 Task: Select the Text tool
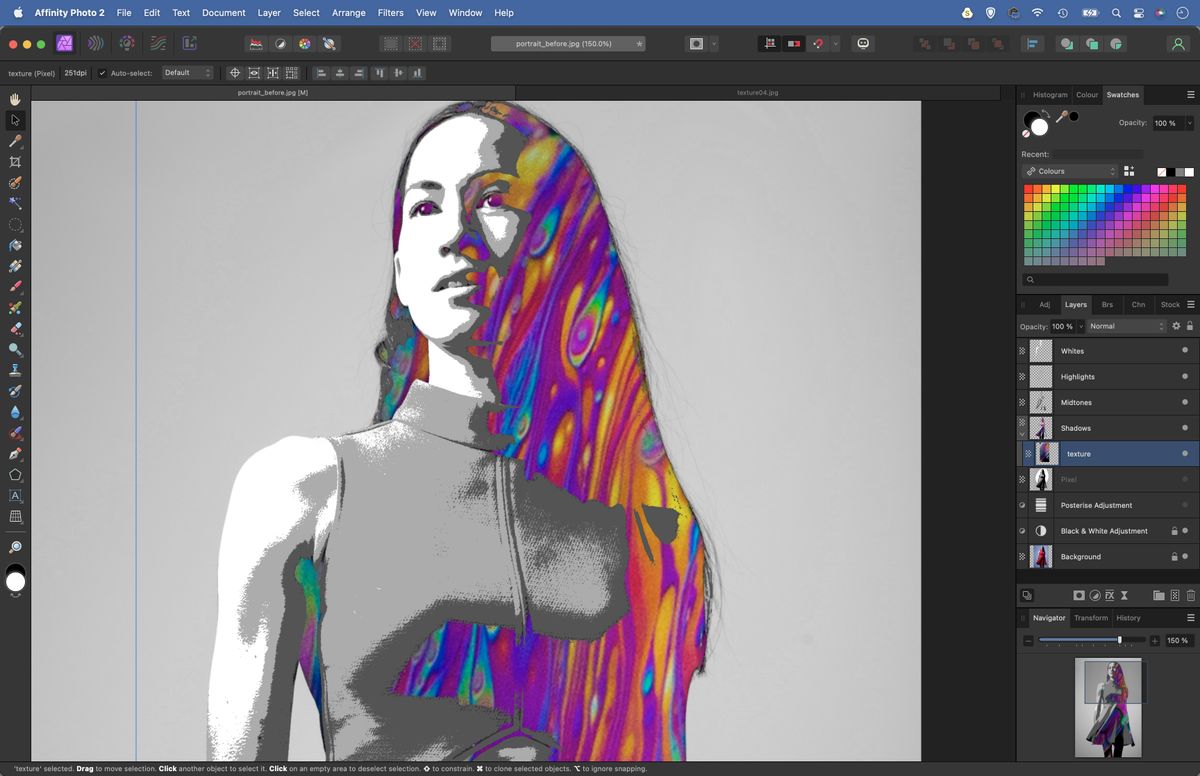coord(14,495)
